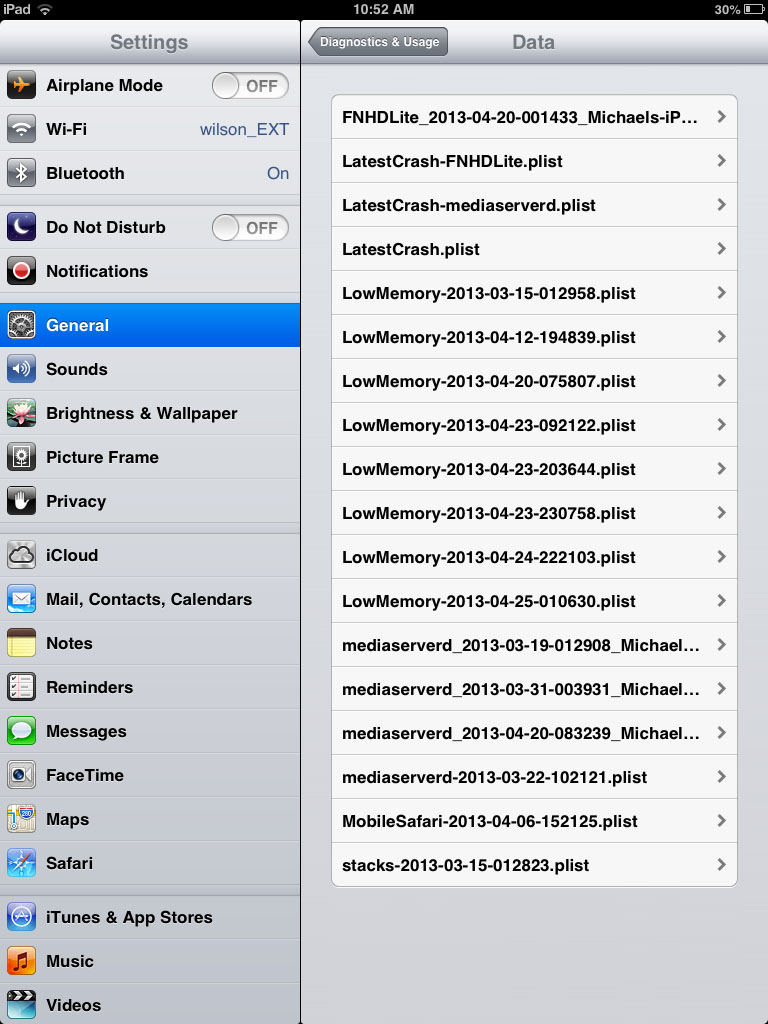Viewport: 768px width, 1024px height.
Task: Tap the Sounds speaker icon
Action: (21, 369)
